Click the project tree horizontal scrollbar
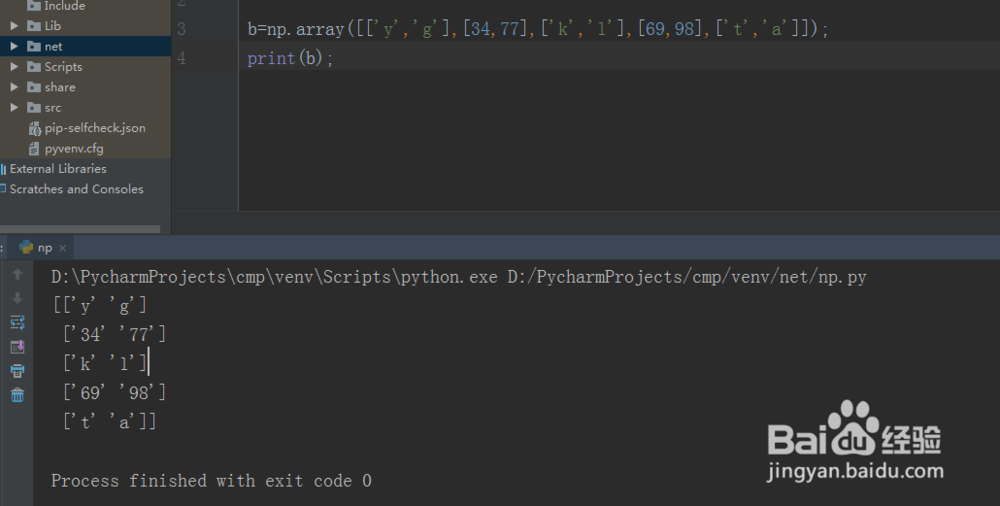The height and width of the screenshot is (506, 1000). point(80,228)
